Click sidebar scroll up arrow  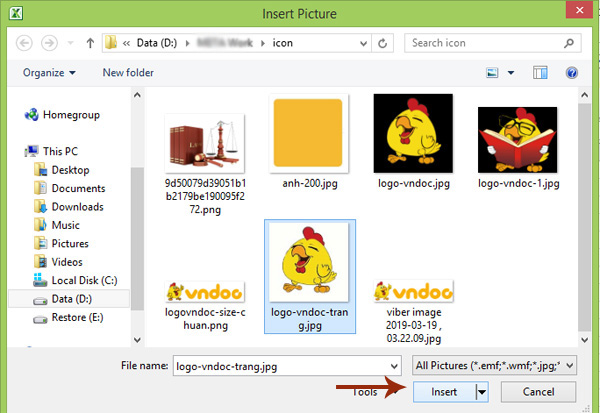coord(137,95)
